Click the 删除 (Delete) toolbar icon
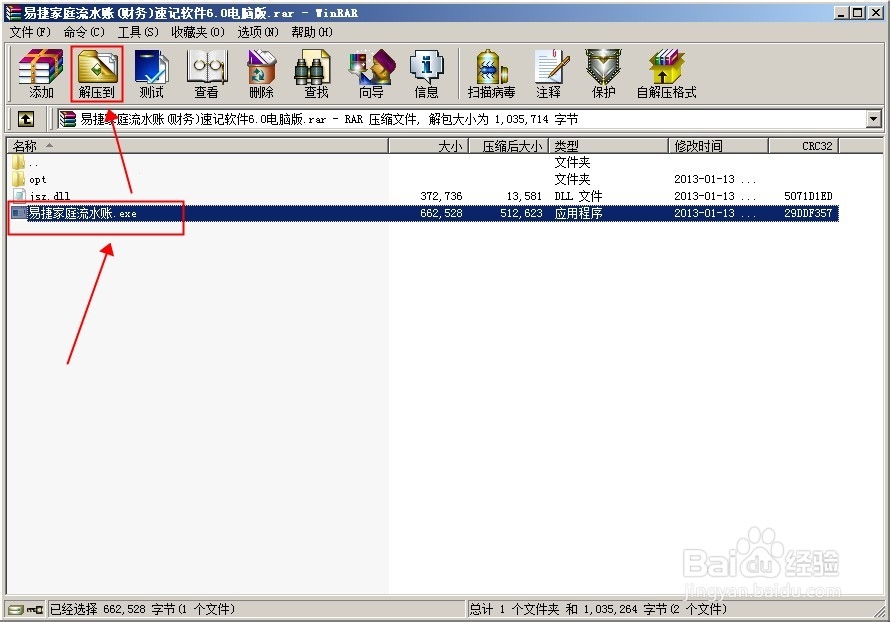Image resolution: width=890 pixels, height=622 pixels. tap(261, 74)
